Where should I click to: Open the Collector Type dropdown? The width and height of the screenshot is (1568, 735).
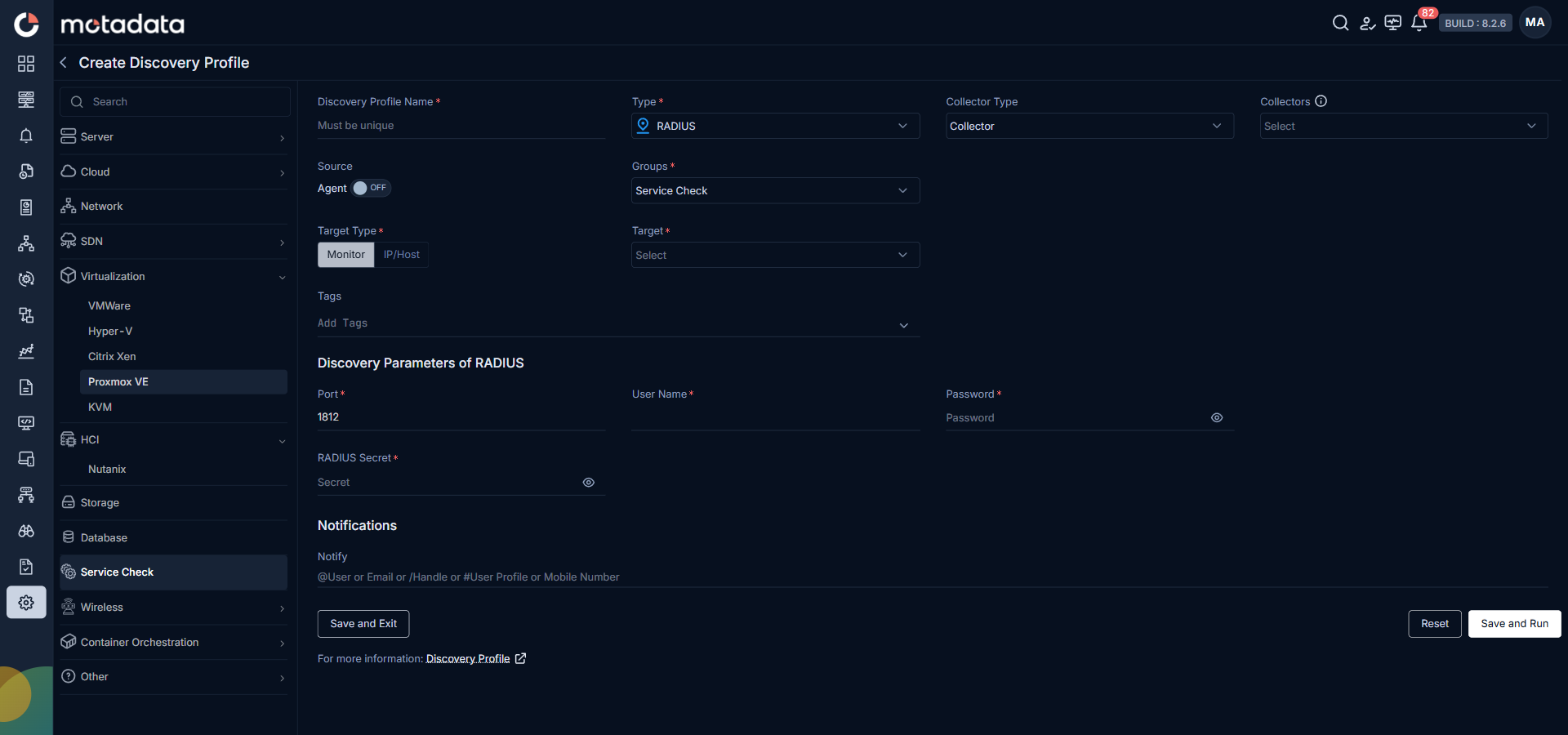[x=1089, y=126]
